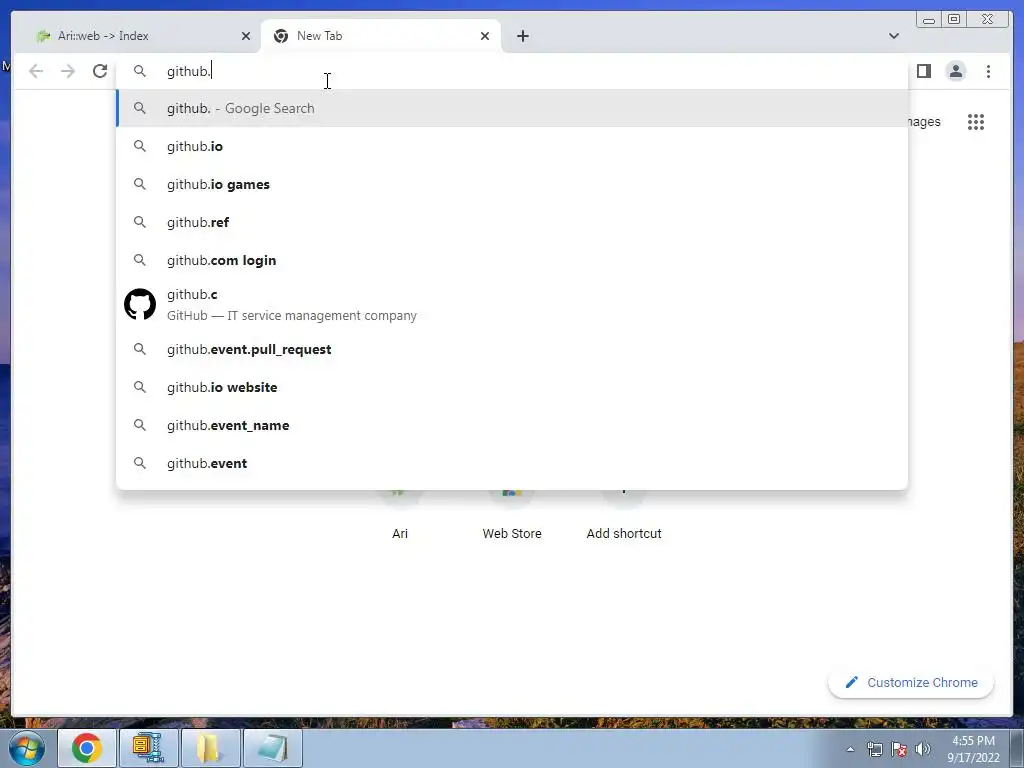1024x768 pixels.
Task: Select the github.io suggestion
Action: click(x=512, y=146)
